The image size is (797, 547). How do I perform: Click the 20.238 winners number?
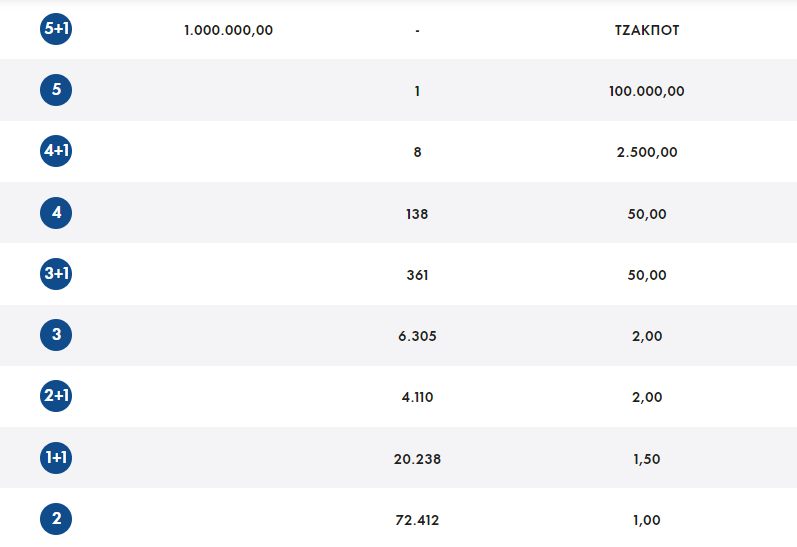click(417, 459)
